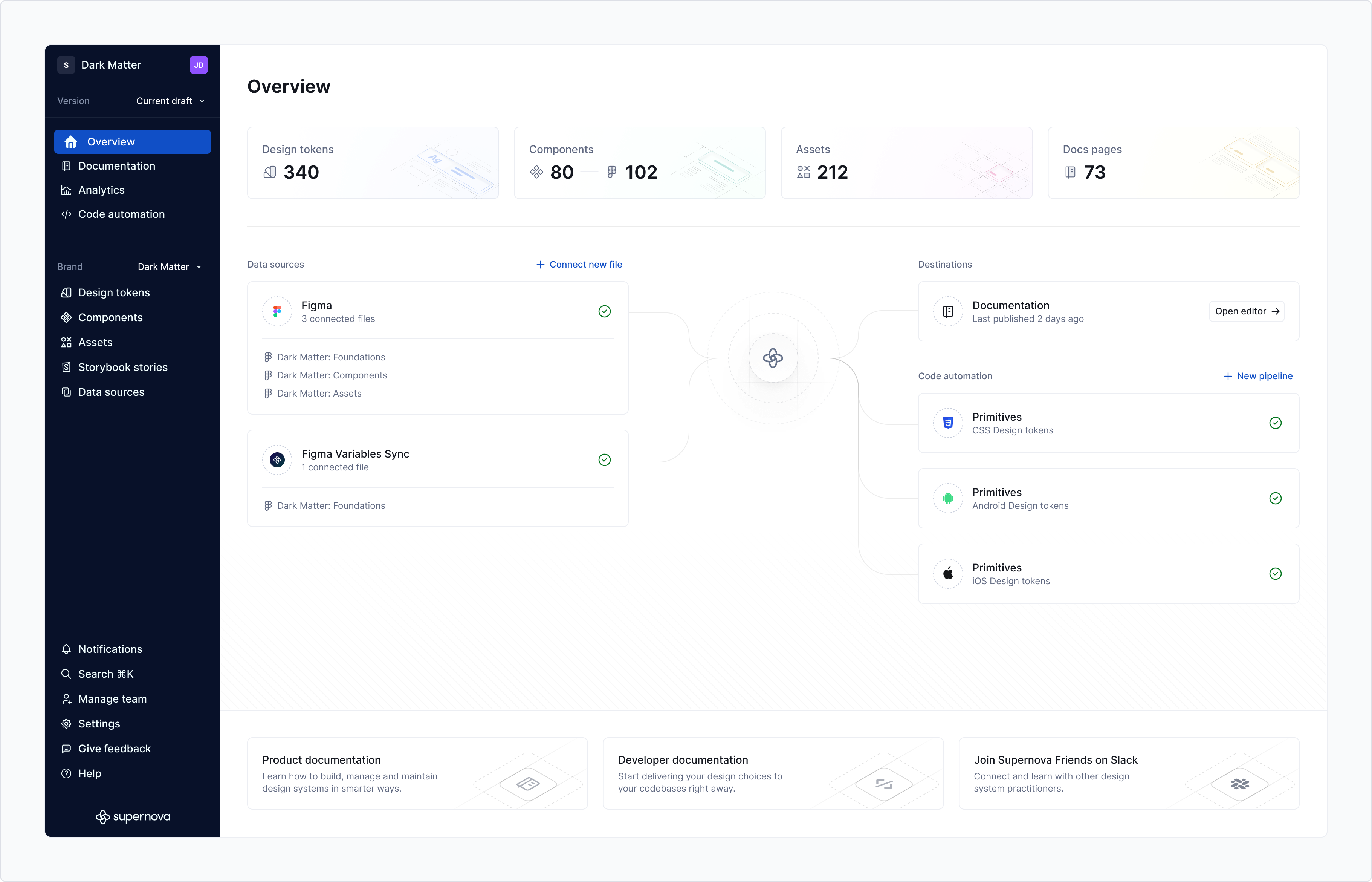The image size is (1372, 882).
Task: Open Storybook stories
Action: [122, 366]
